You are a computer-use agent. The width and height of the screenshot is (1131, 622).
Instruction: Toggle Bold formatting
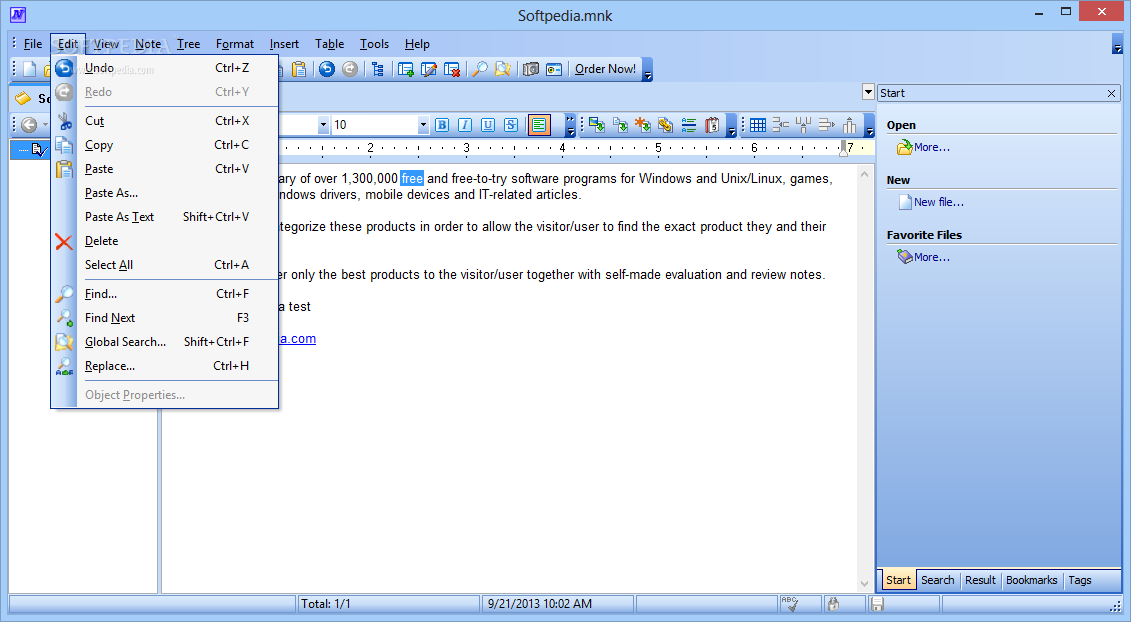[442, 125]
